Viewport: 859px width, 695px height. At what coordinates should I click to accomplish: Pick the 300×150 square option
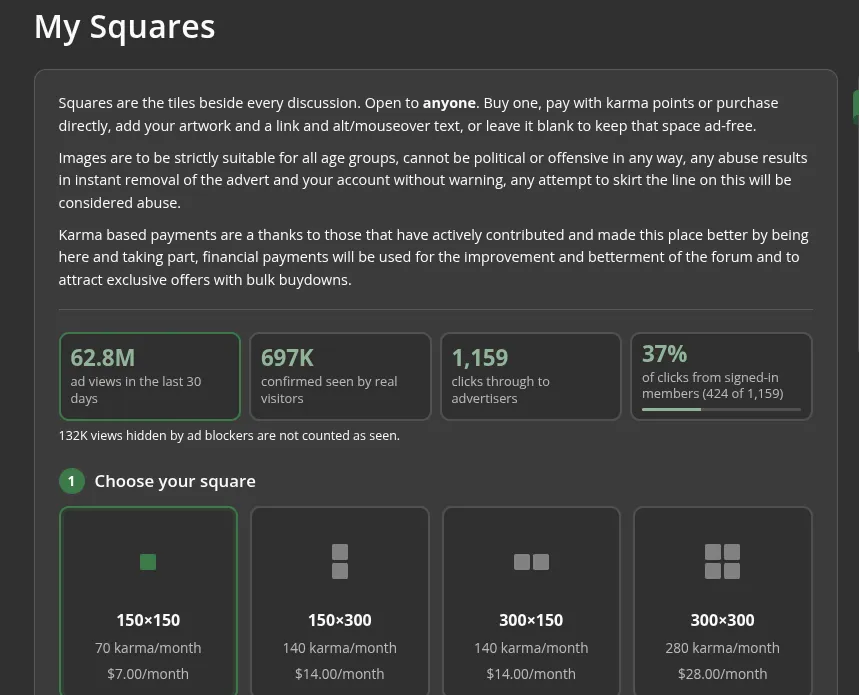point(531,601)
